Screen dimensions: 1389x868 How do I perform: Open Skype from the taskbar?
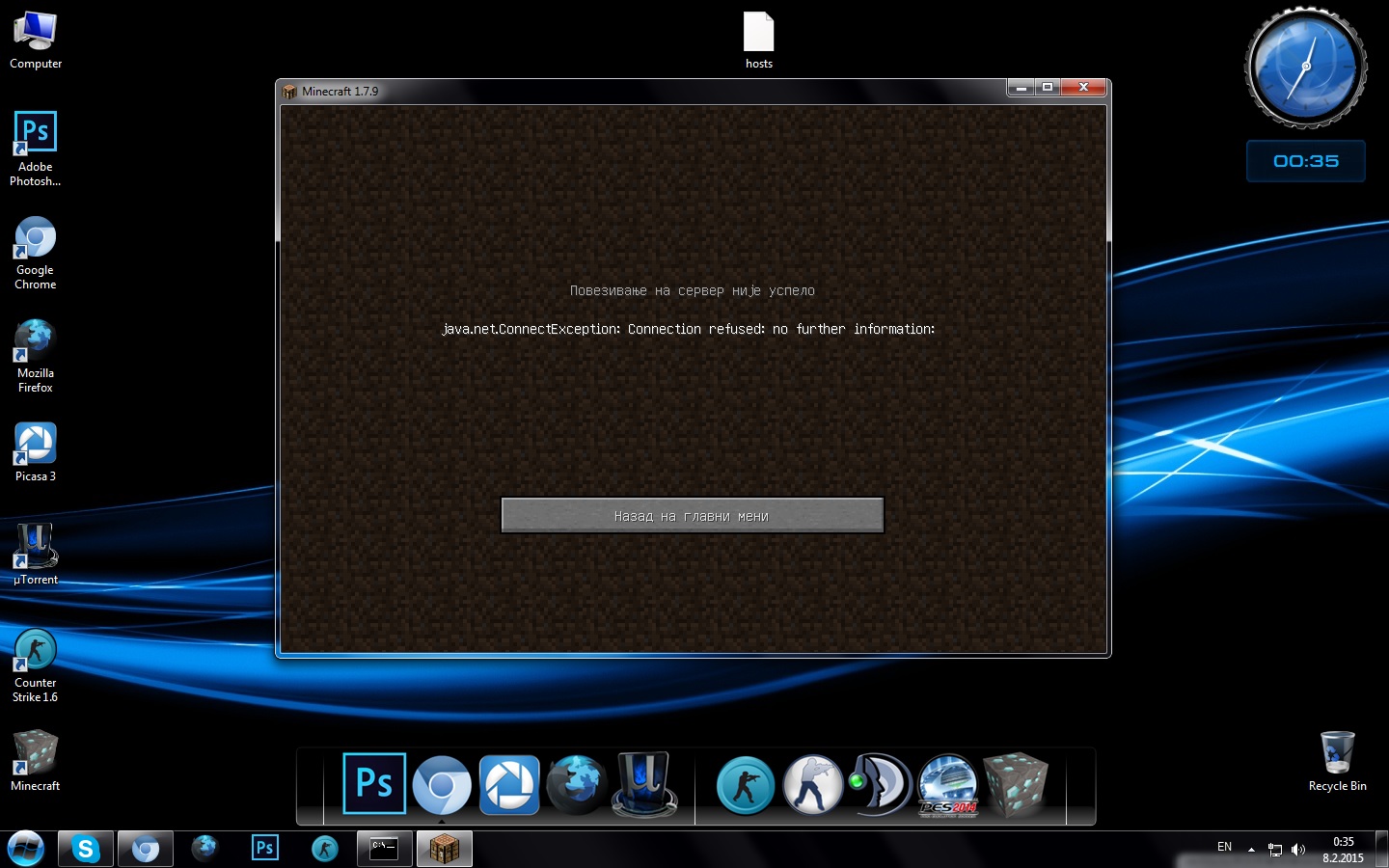point(86,849)
